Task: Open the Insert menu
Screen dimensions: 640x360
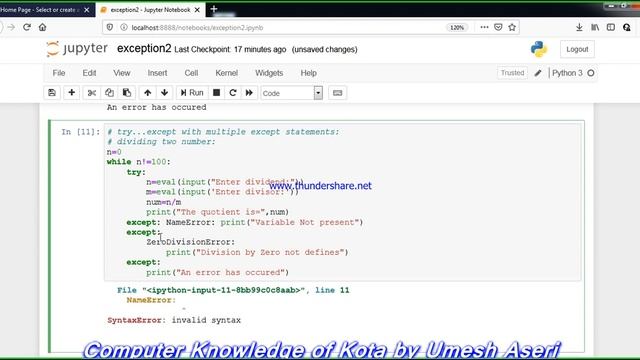Action: coord(158,73)
